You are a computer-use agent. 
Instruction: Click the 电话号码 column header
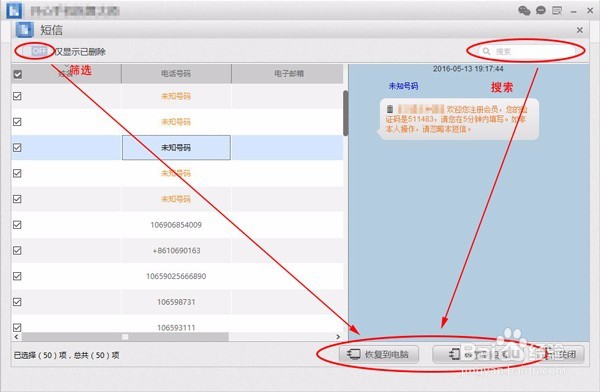[x=176, y=74]
